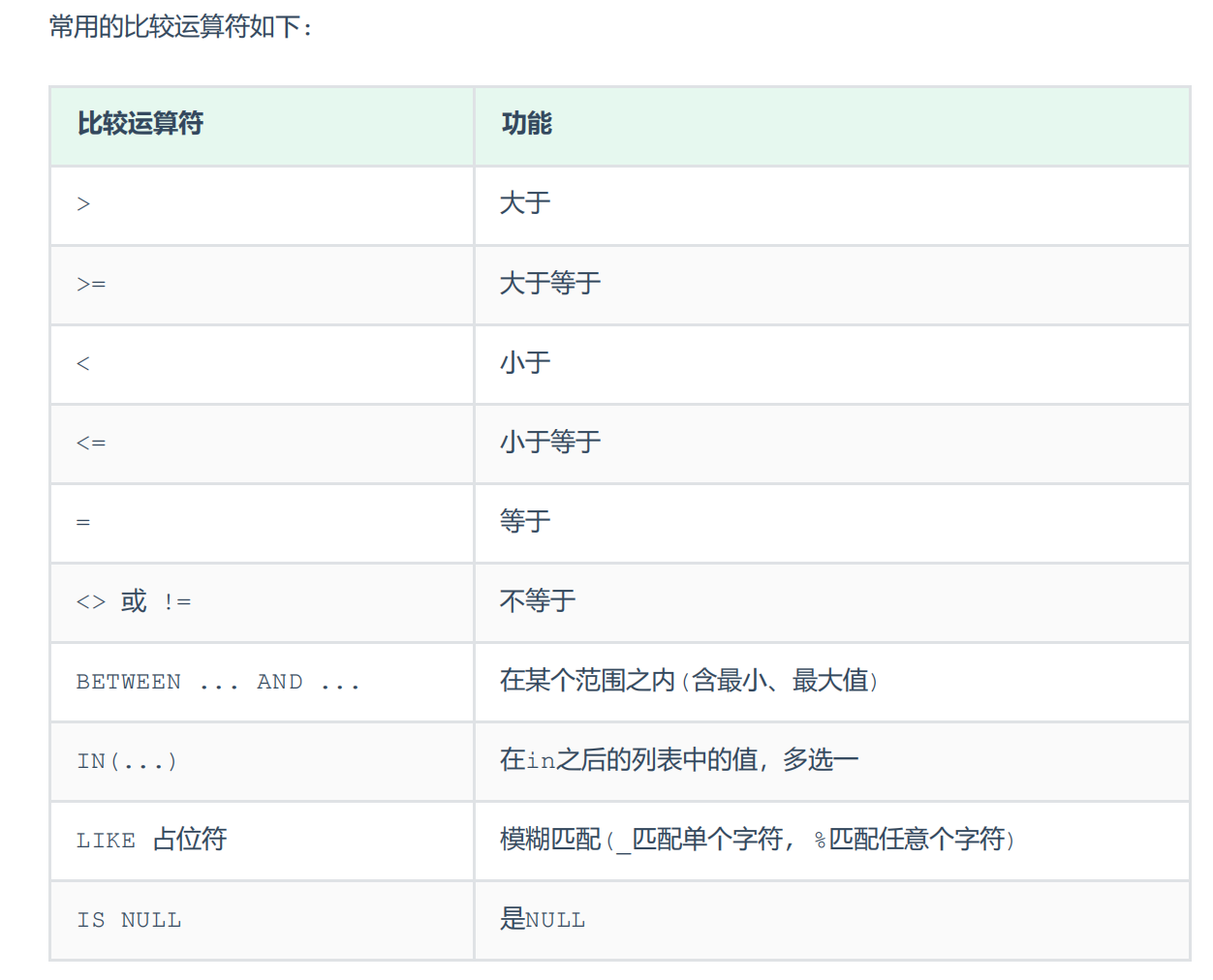The height and width of the screenshot is (980, 1213).
Task: Click the 不等于 description cell
Action: coord(832,602)
